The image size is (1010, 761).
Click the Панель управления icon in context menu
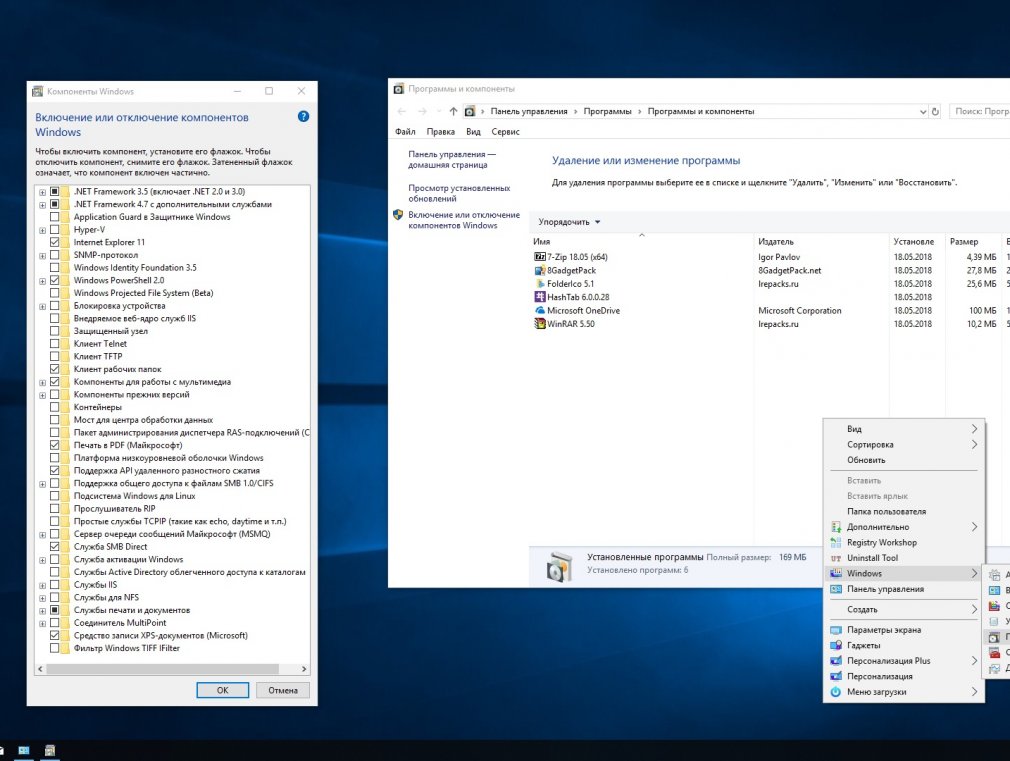point(835,589)
